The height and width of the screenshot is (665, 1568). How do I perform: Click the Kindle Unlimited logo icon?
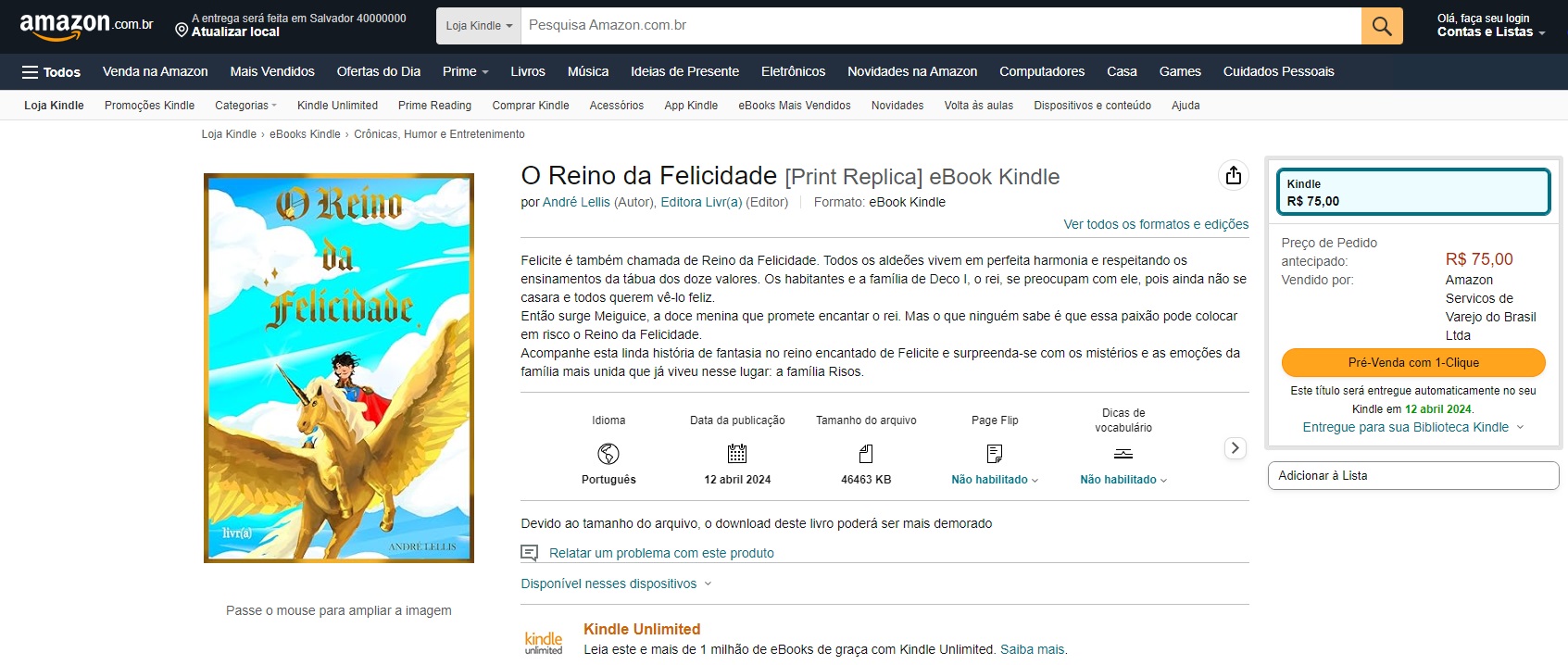(x=544, y=642)
